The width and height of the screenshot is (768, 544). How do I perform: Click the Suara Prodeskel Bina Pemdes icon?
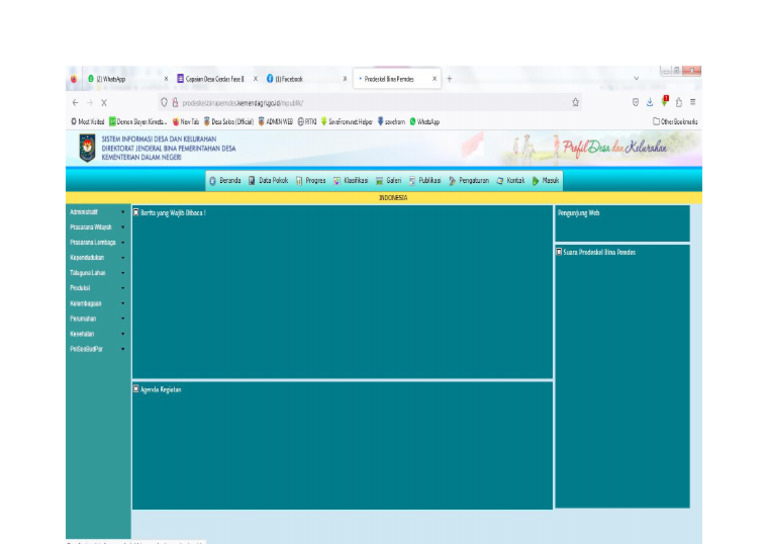pyautogui.click(x=559, y=252)
